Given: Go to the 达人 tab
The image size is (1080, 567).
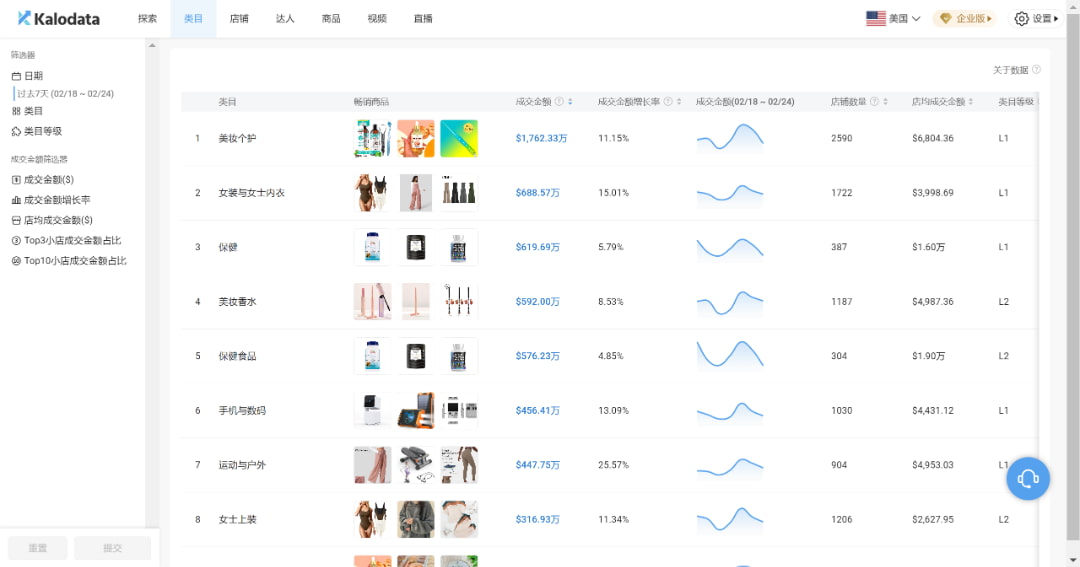Looking at the screenshot, I should coord(285,18).
